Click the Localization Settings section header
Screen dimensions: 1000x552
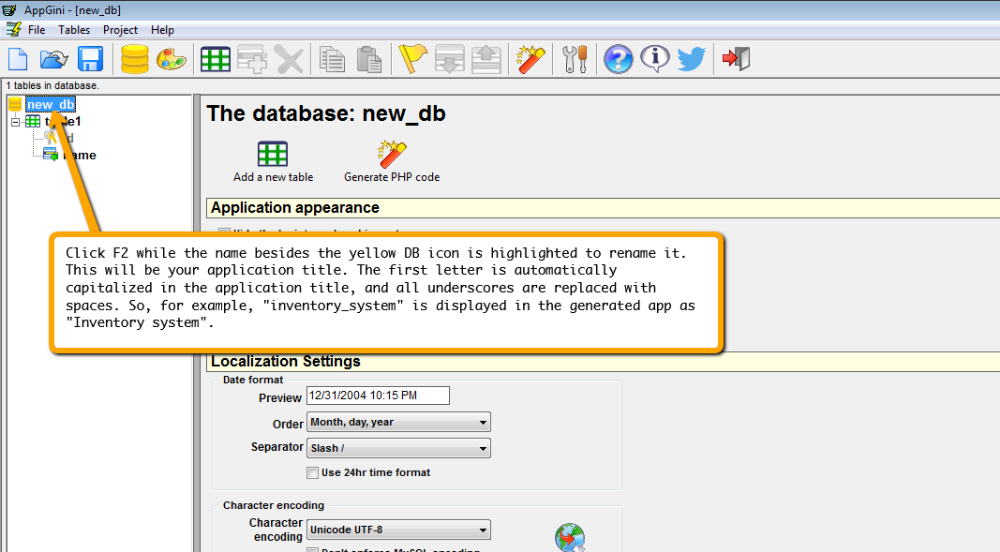tap(603, 361)
